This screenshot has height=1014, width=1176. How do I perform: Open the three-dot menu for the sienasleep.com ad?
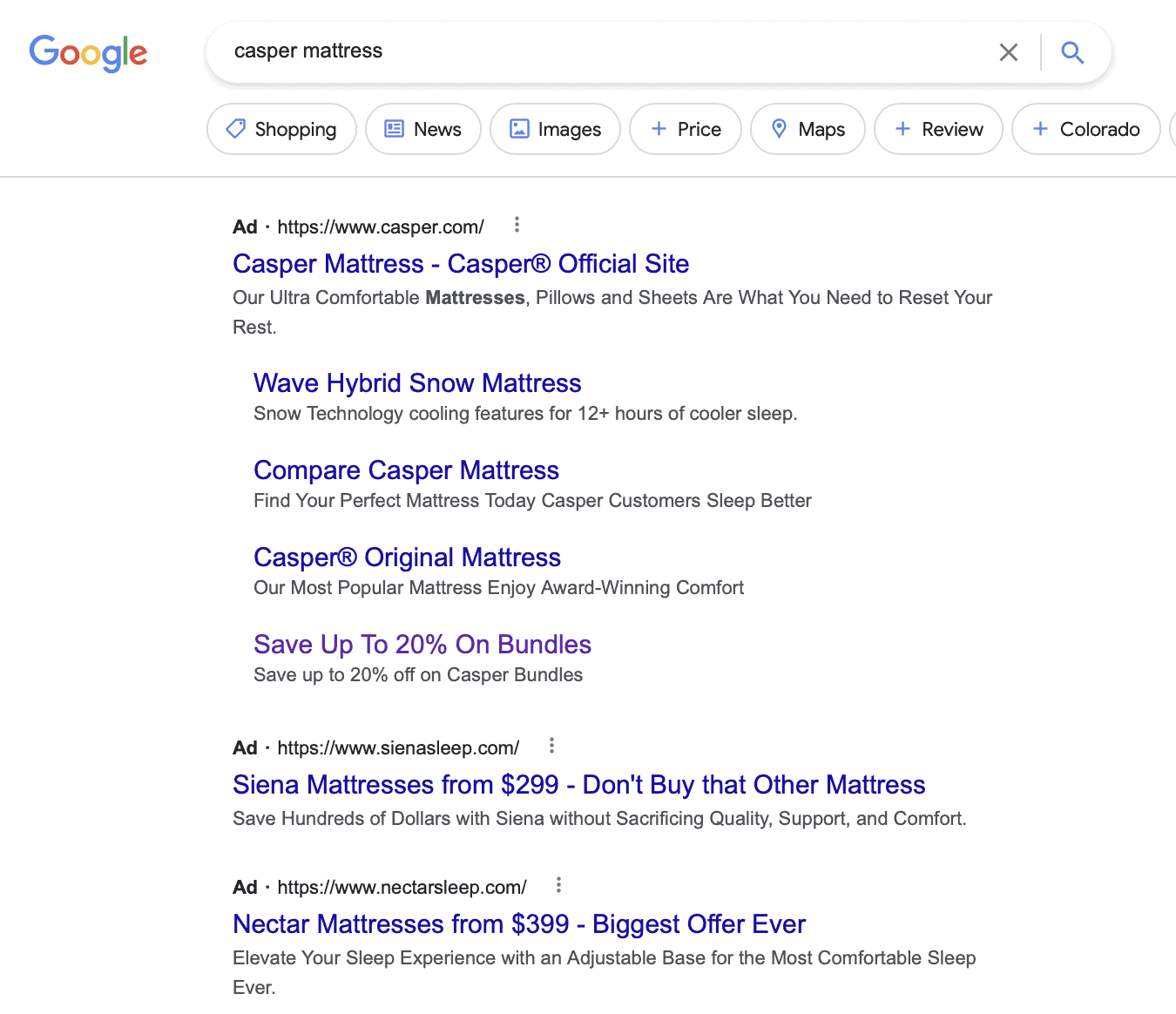(551, 746)
